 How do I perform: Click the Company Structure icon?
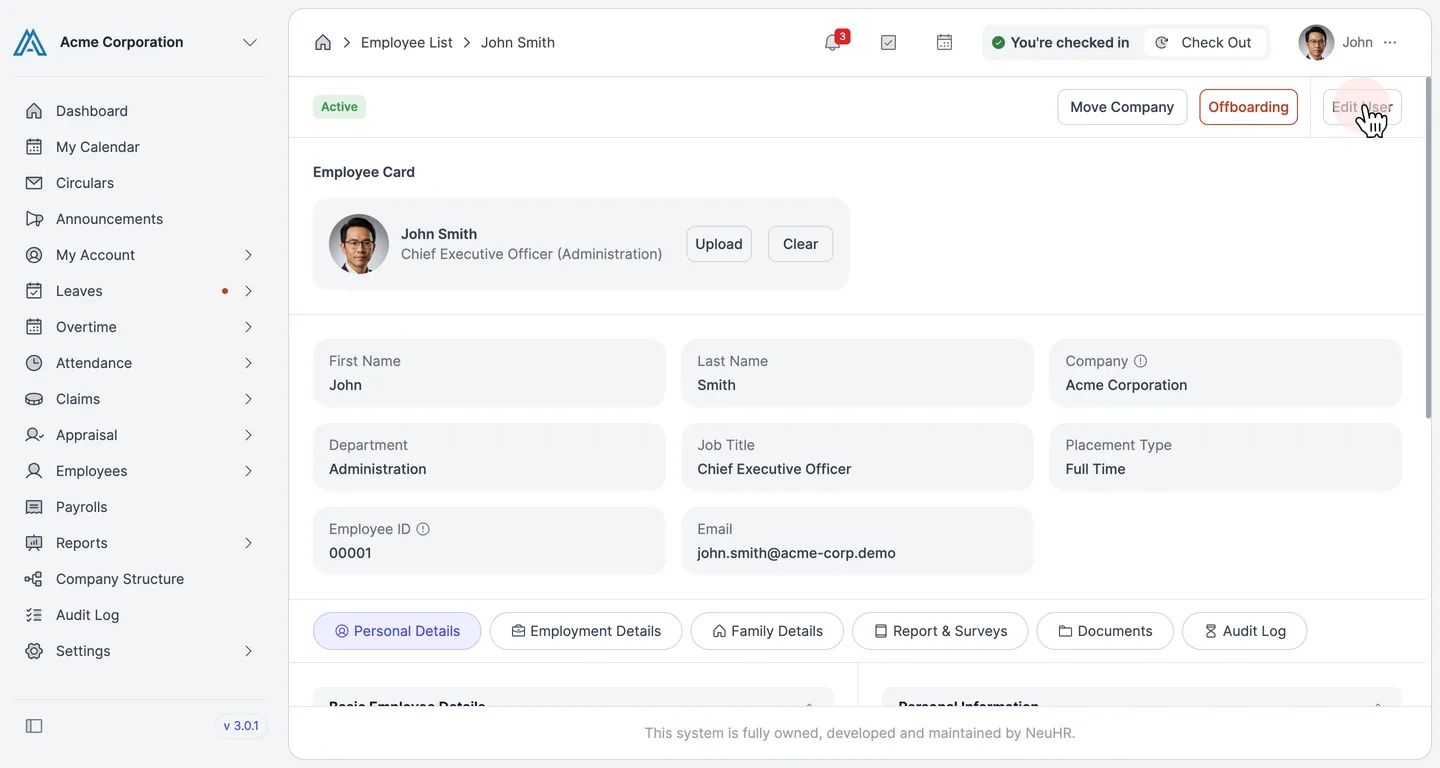[x=34, y=579]
